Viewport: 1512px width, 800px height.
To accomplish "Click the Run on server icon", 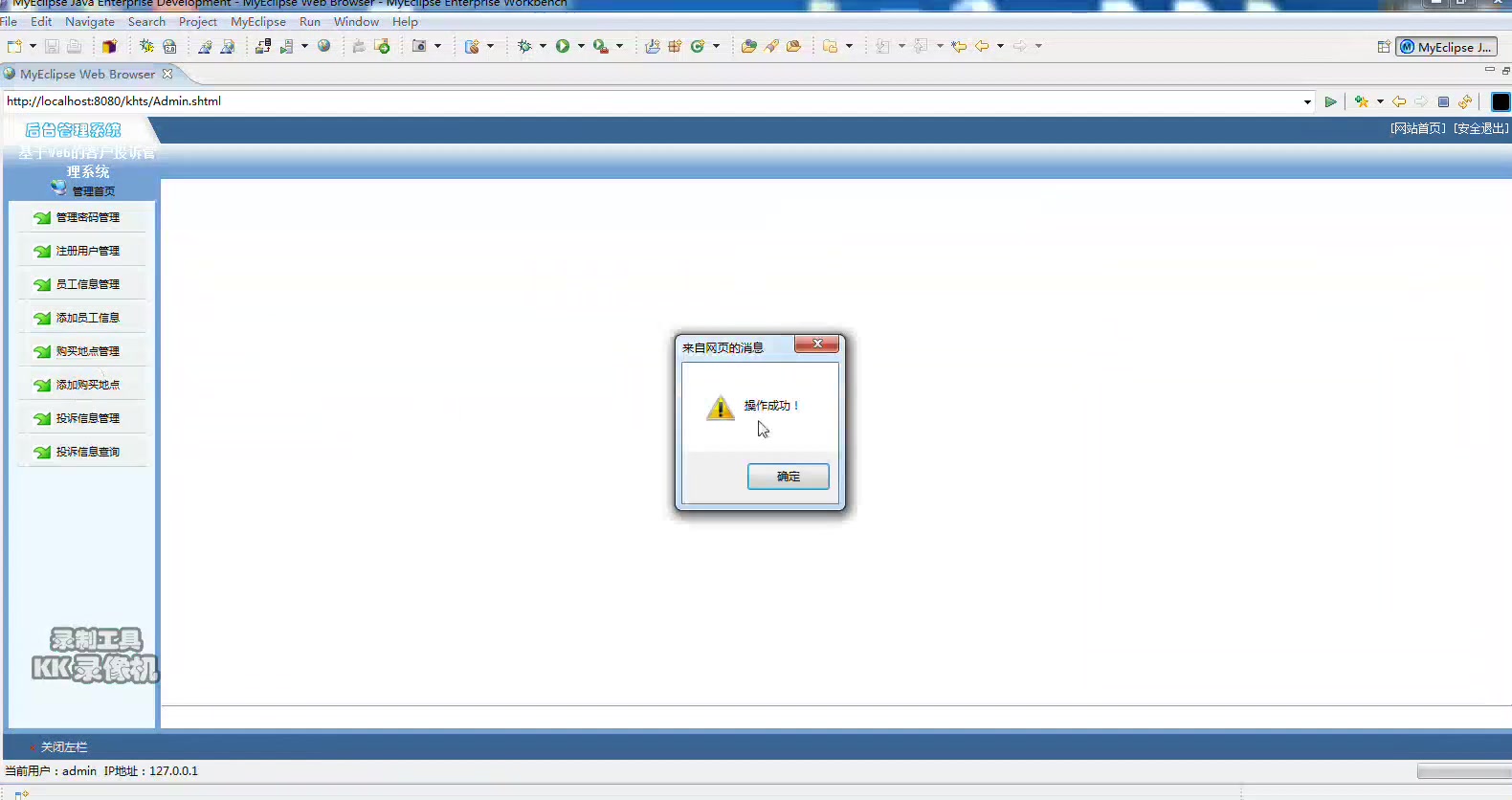I will tap(286, 46).
